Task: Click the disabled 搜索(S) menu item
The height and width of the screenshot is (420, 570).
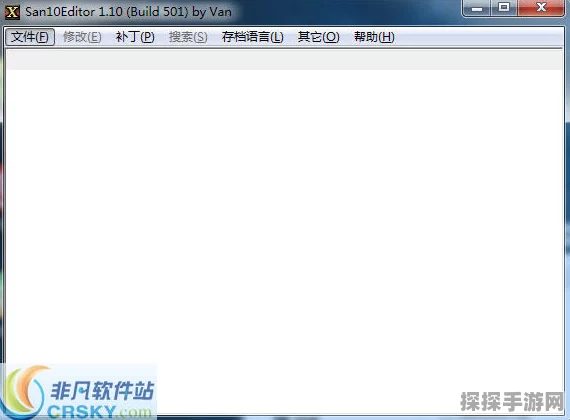Action: click(188, 37)
